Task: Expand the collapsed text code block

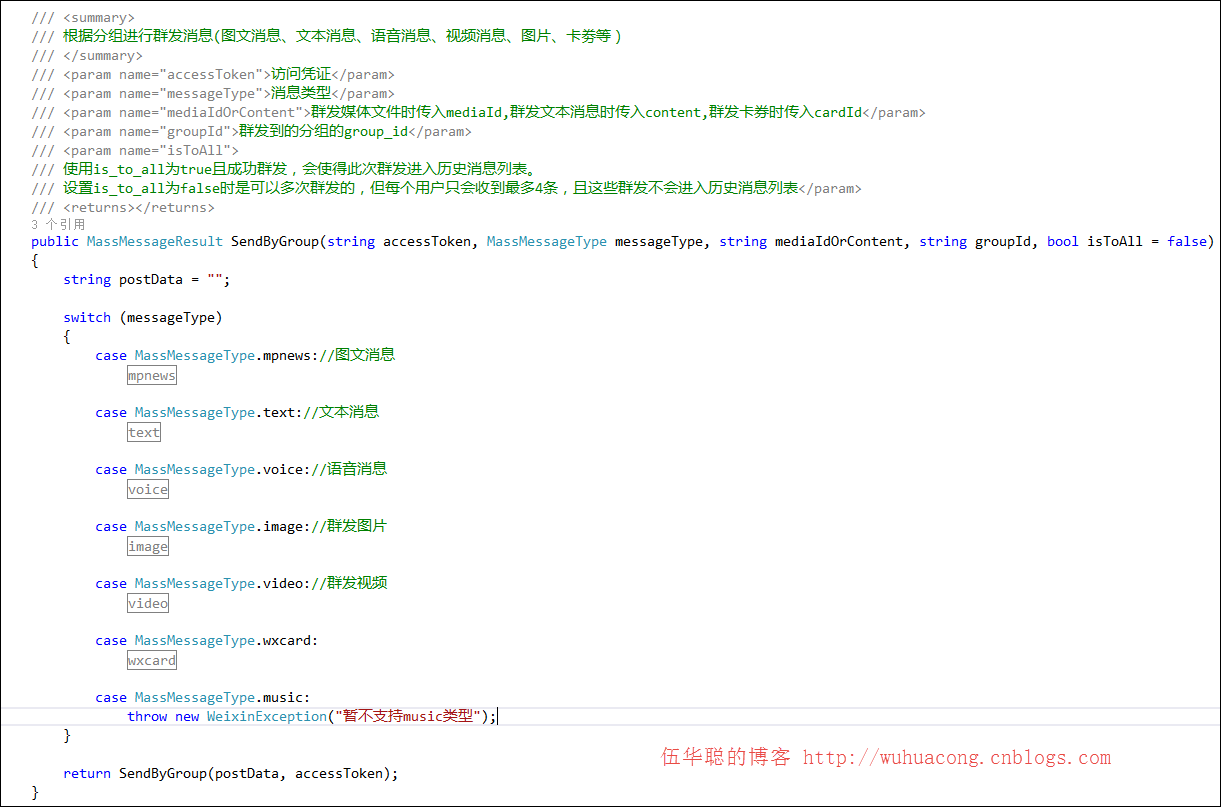Action: [144, 432]
